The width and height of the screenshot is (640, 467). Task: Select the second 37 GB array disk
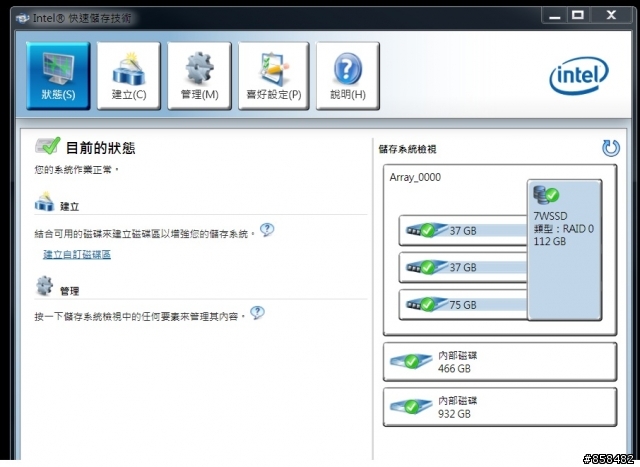[463, 267]
